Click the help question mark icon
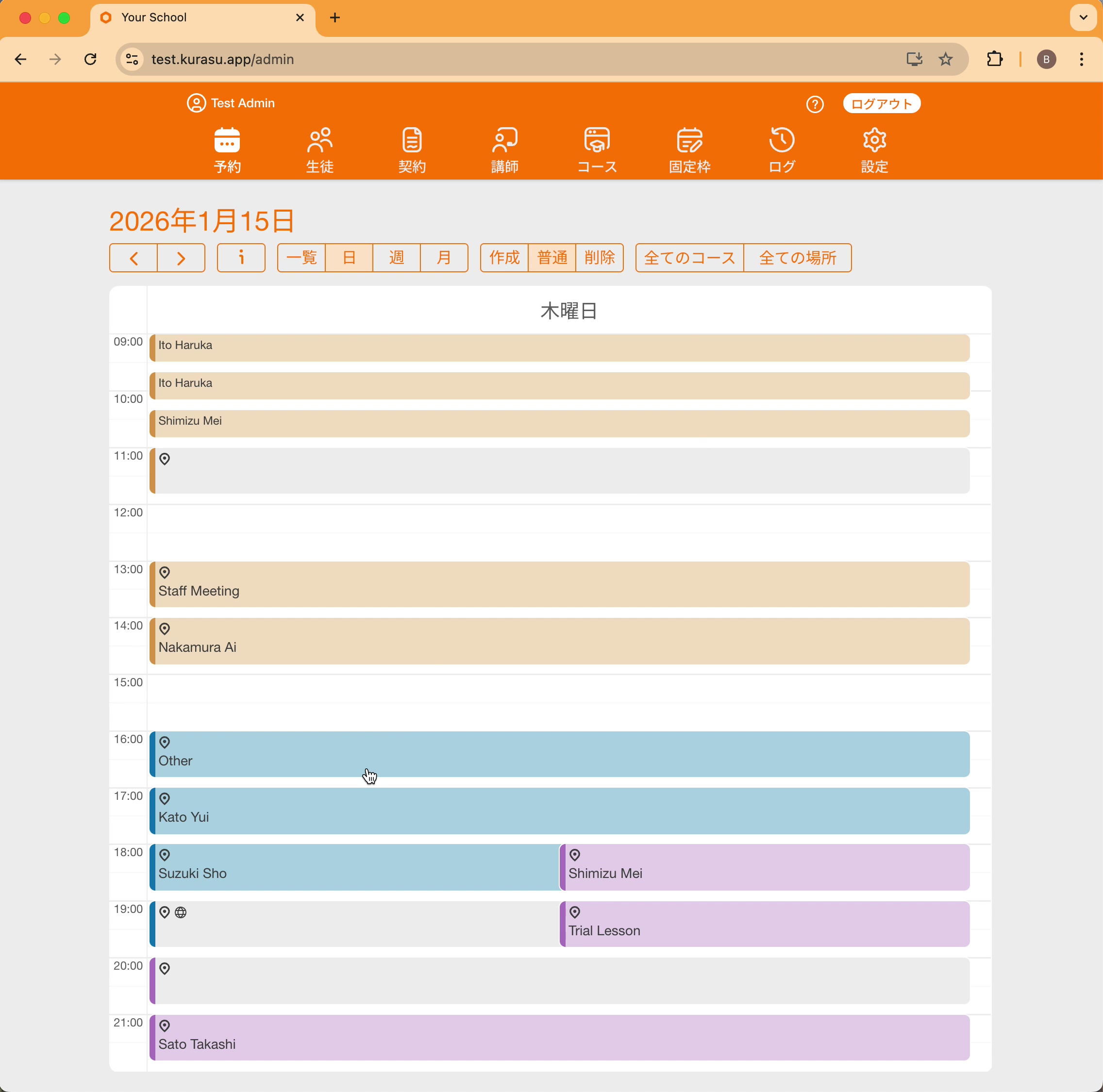 coord(815,104)
